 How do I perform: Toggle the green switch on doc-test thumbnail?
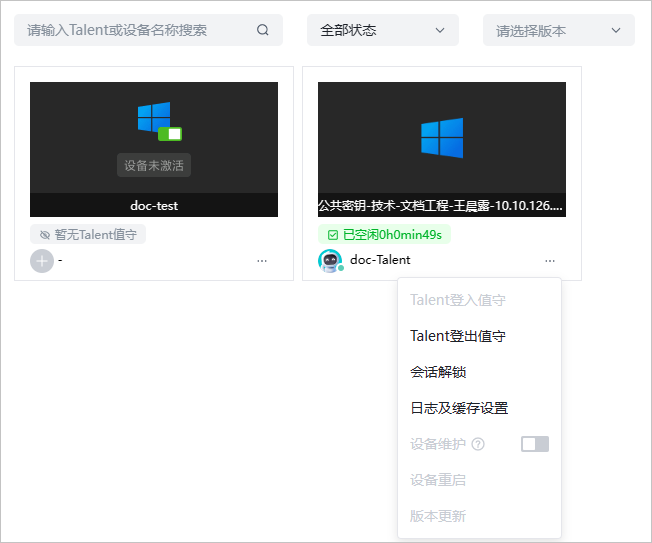pos(170,134)
